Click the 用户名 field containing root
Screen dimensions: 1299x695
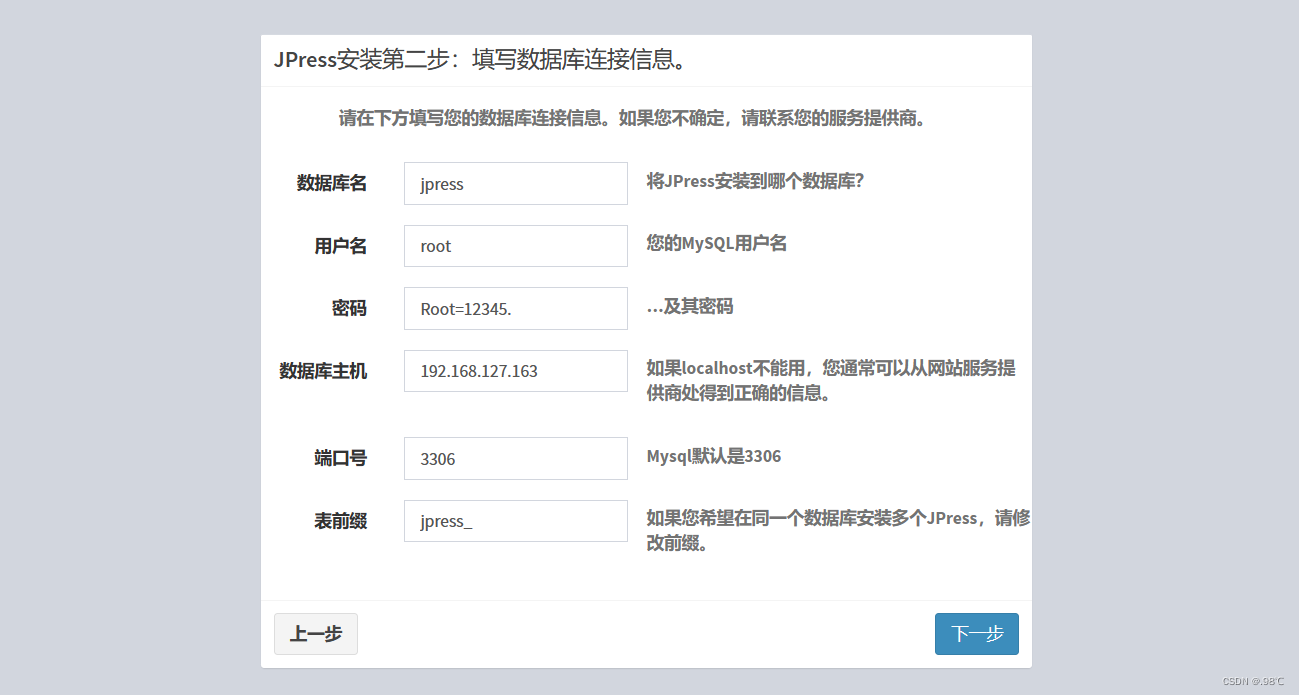[516, 246]
